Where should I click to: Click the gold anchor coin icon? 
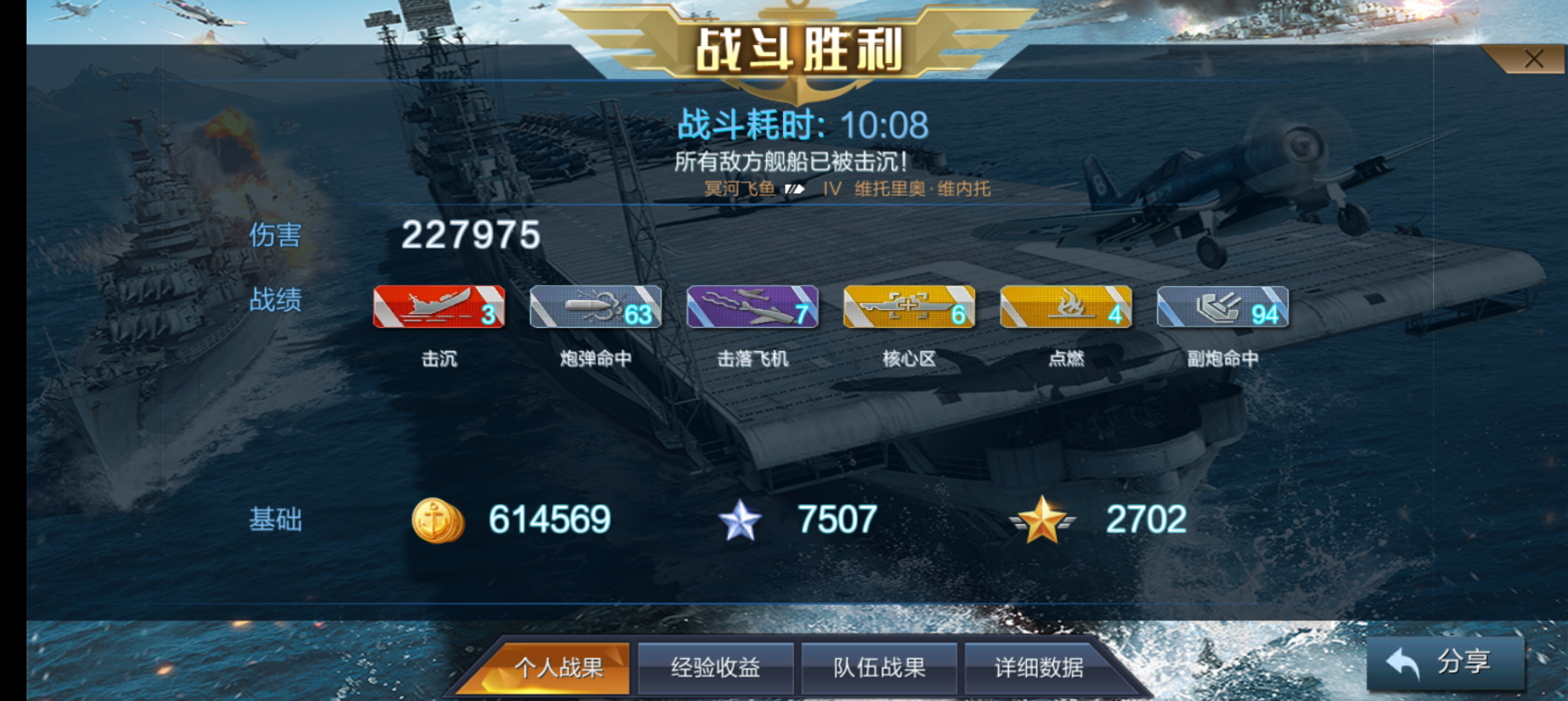(x=437, y=520)
